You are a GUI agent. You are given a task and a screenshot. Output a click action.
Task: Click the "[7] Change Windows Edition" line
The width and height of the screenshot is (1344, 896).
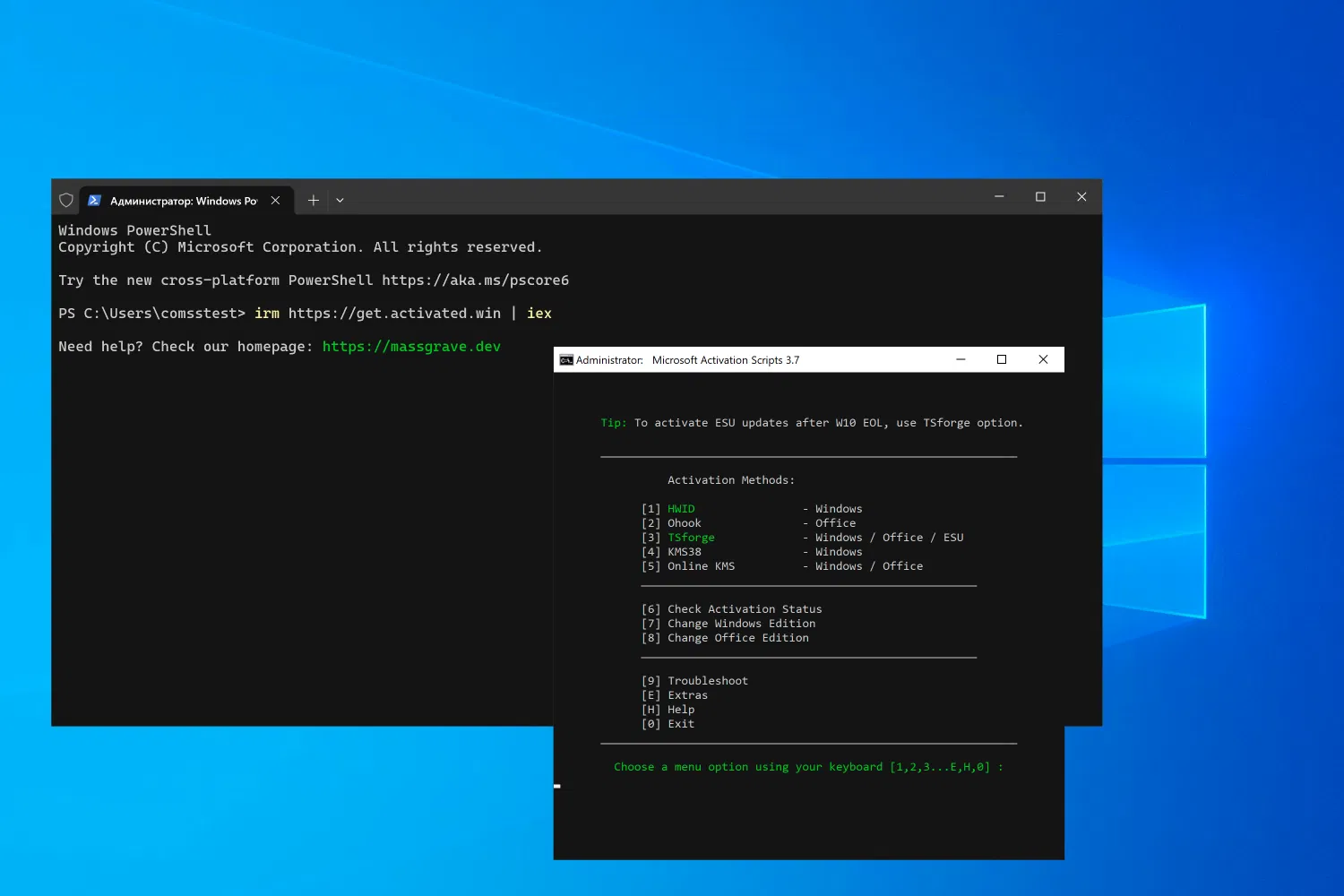(x=728, y=624)
